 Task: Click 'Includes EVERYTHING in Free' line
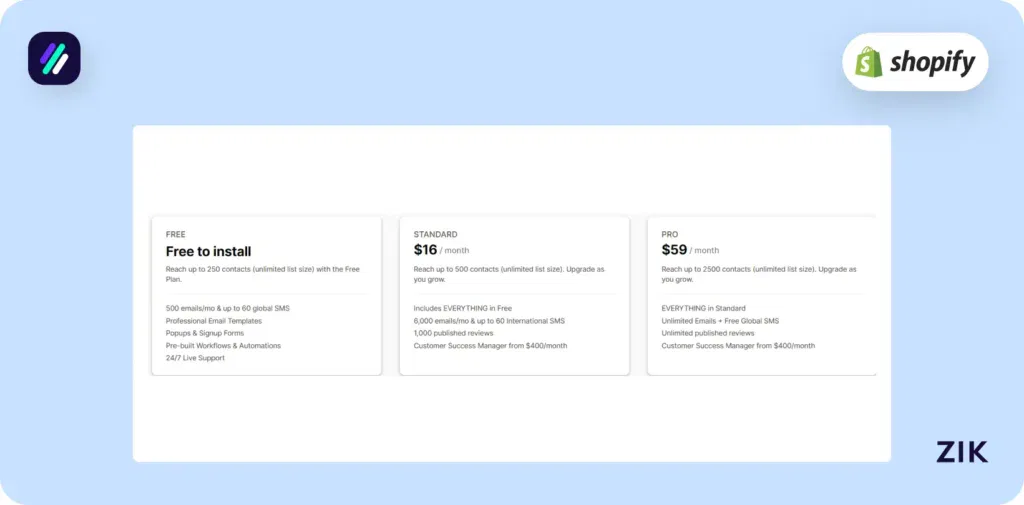point(463,308)
